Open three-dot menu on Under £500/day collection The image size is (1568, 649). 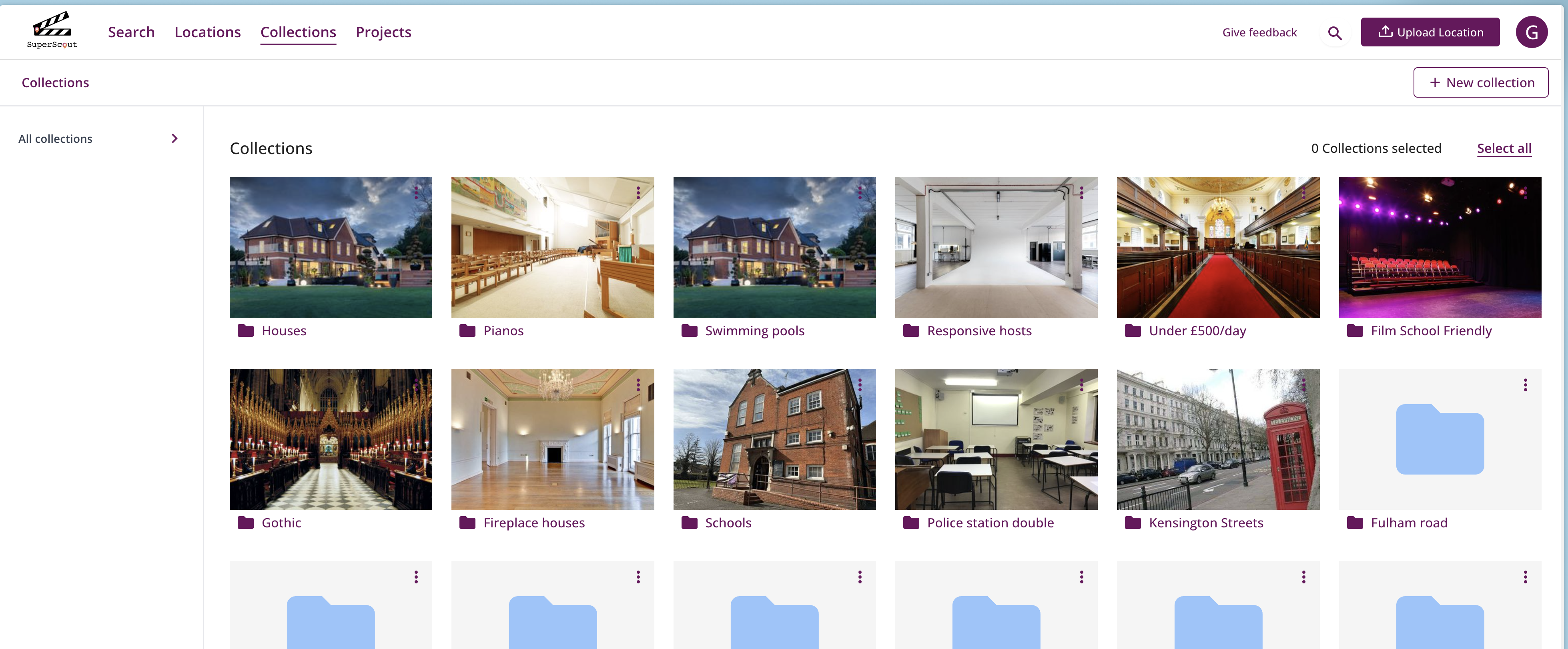(x=1303, y=193)
